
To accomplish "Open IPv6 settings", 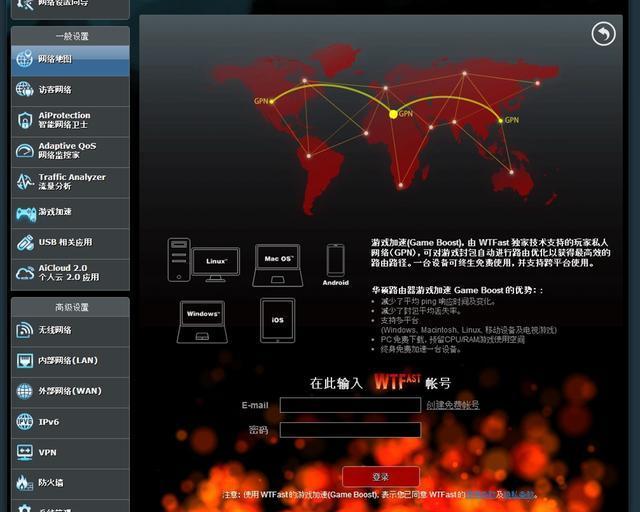I will pos(70,423).
